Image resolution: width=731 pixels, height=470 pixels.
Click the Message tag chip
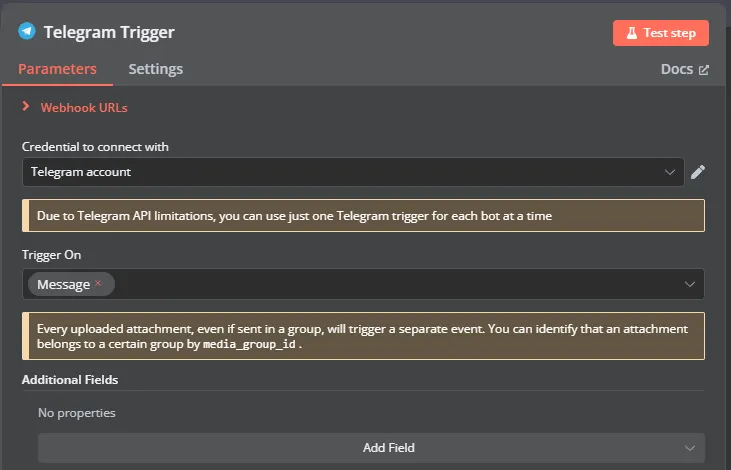click(71, 284)
